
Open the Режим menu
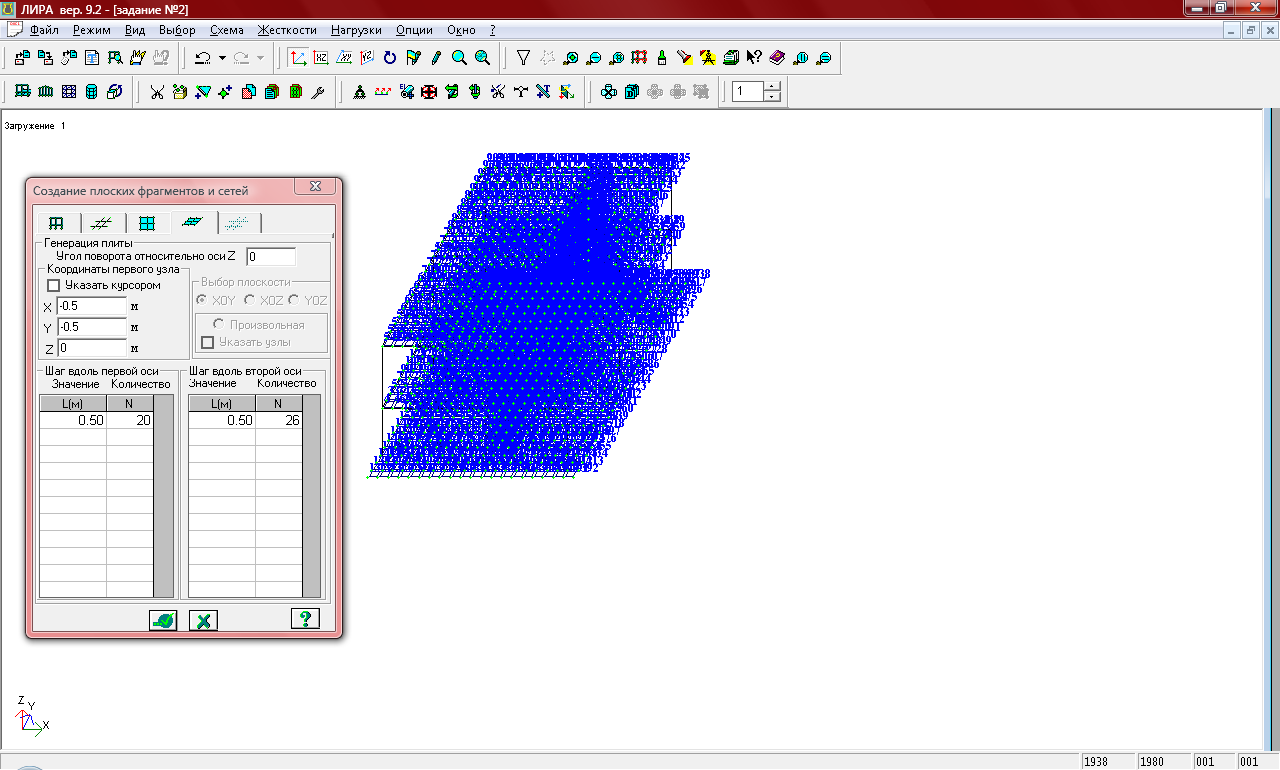92,30
